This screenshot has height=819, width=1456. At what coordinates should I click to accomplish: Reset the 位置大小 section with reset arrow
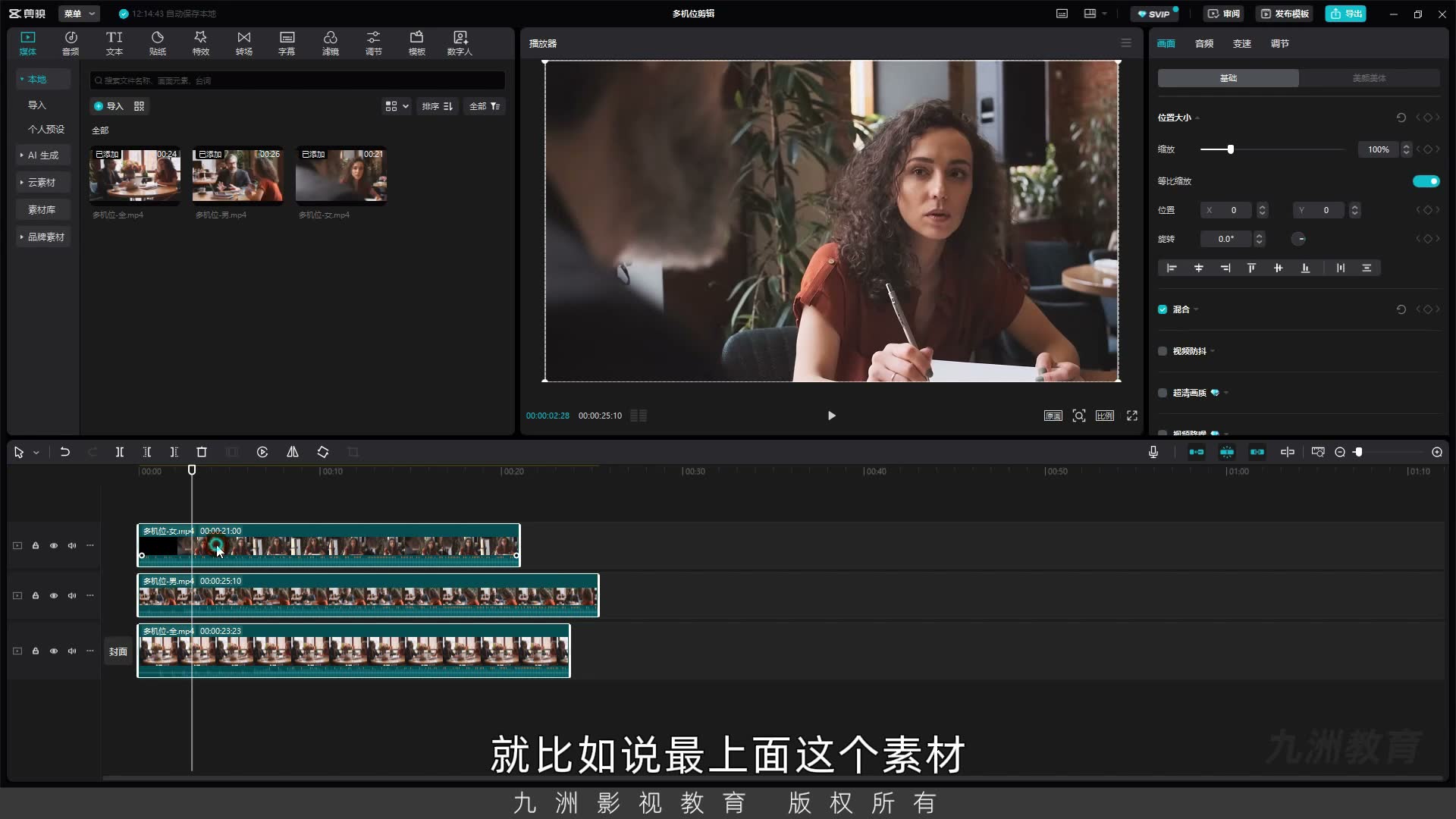(1401, 118)
